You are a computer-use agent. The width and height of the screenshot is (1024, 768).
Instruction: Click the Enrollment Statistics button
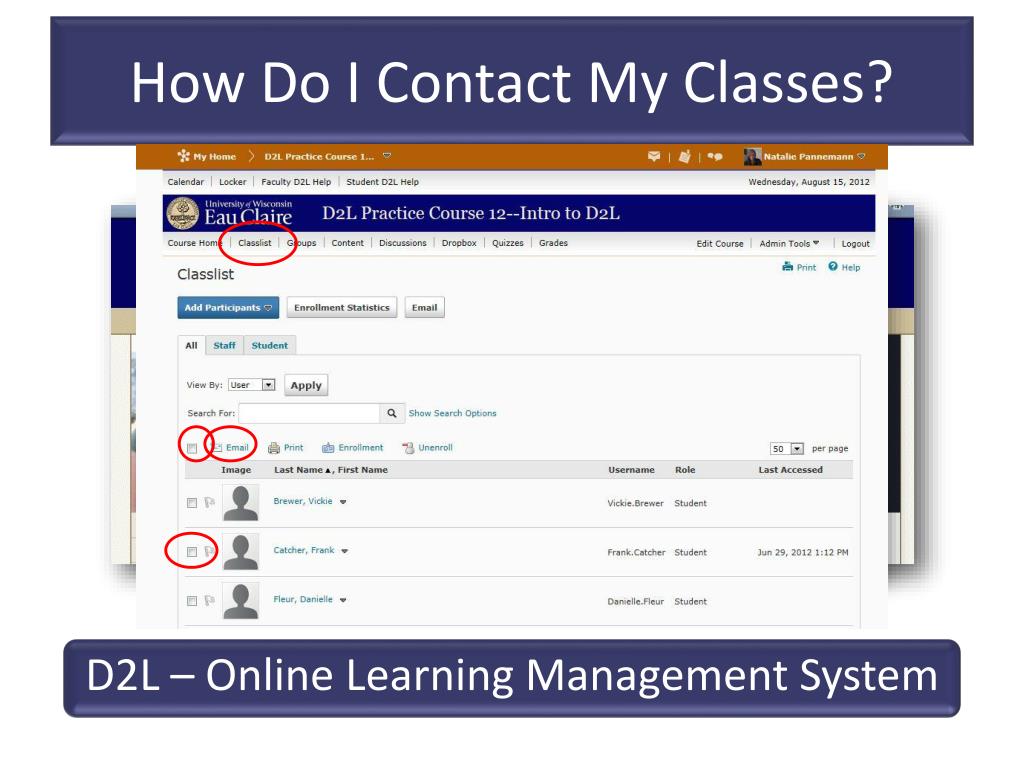[342, 308]
